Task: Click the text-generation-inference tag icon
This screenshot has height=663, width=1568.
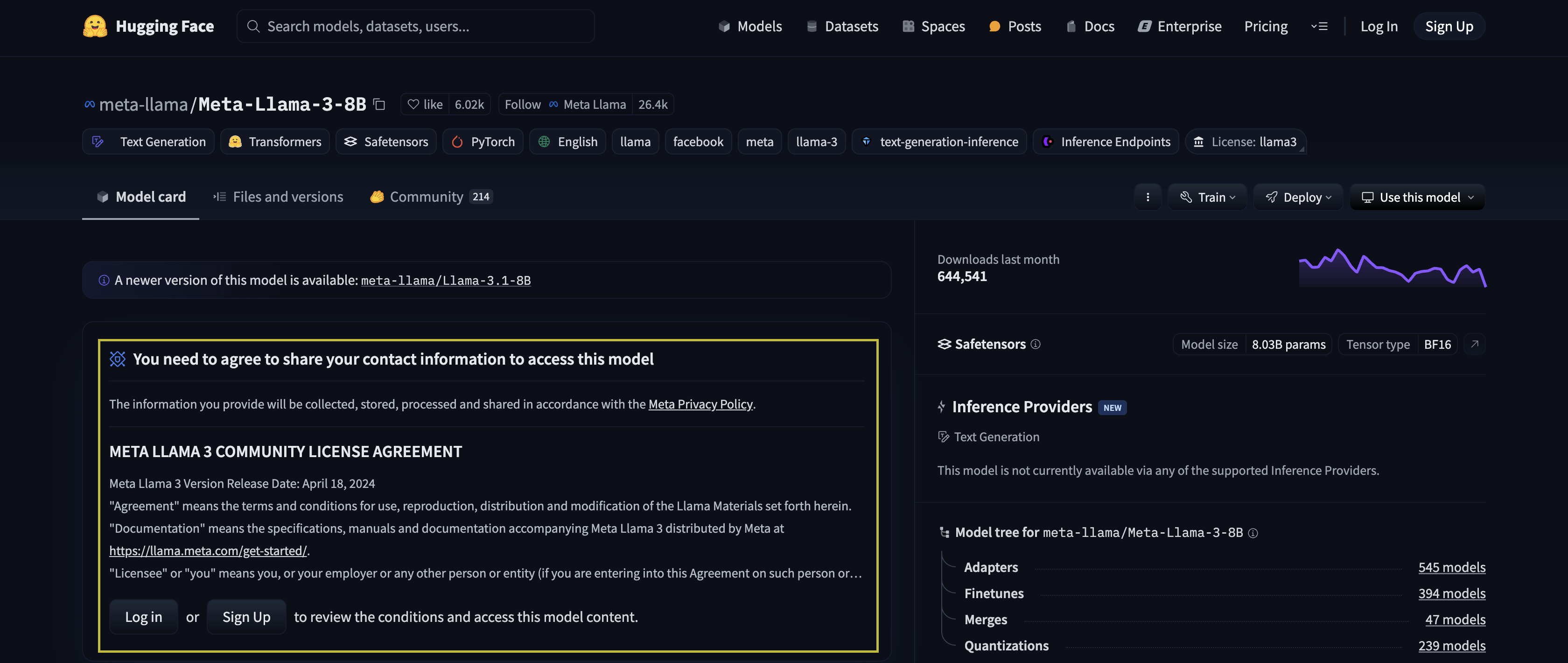Action: click(866, 142)
